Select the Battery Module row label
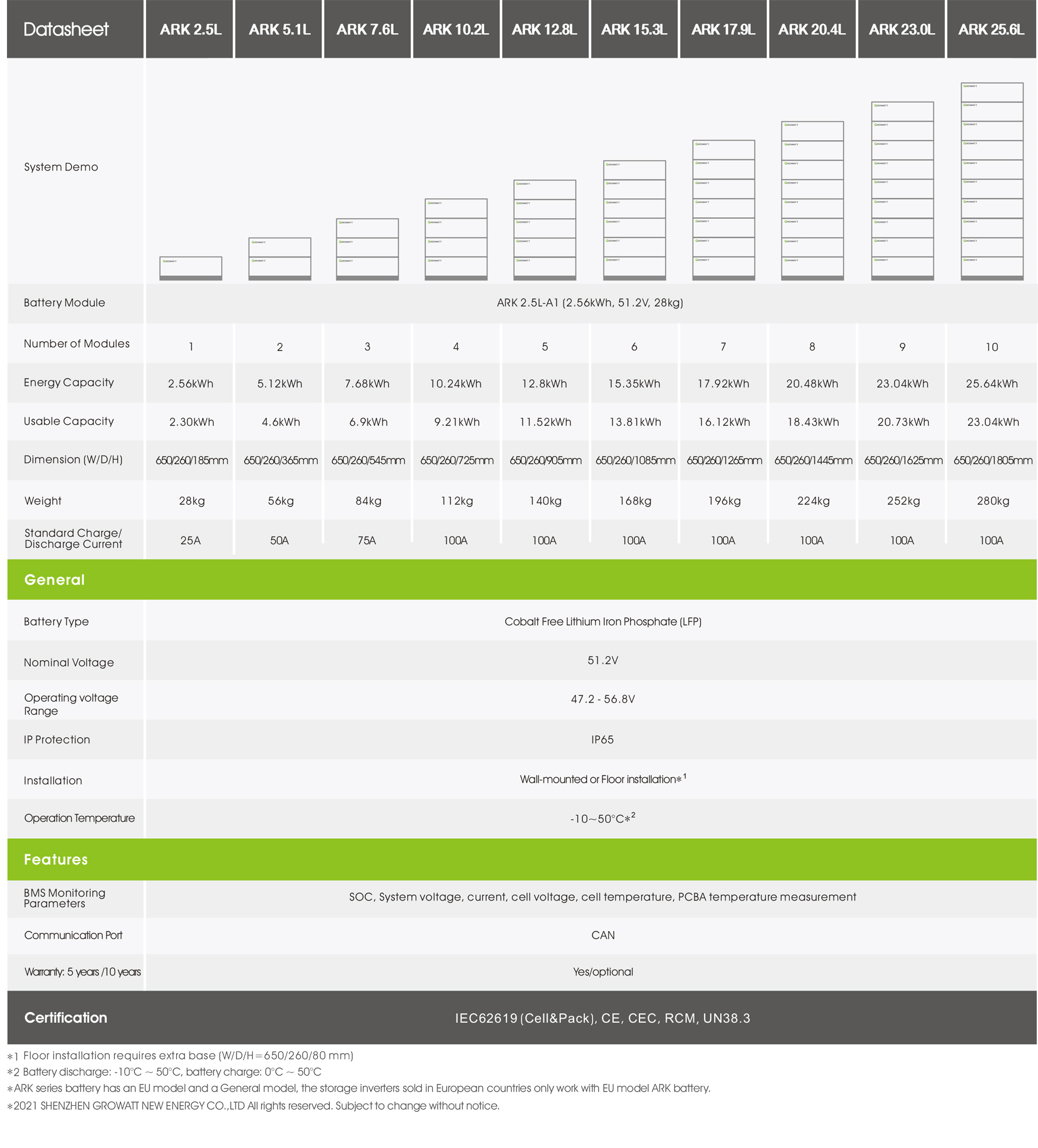Image resolution: width=1038 pixels, height=1148 pixels. [x=64, y=303]
